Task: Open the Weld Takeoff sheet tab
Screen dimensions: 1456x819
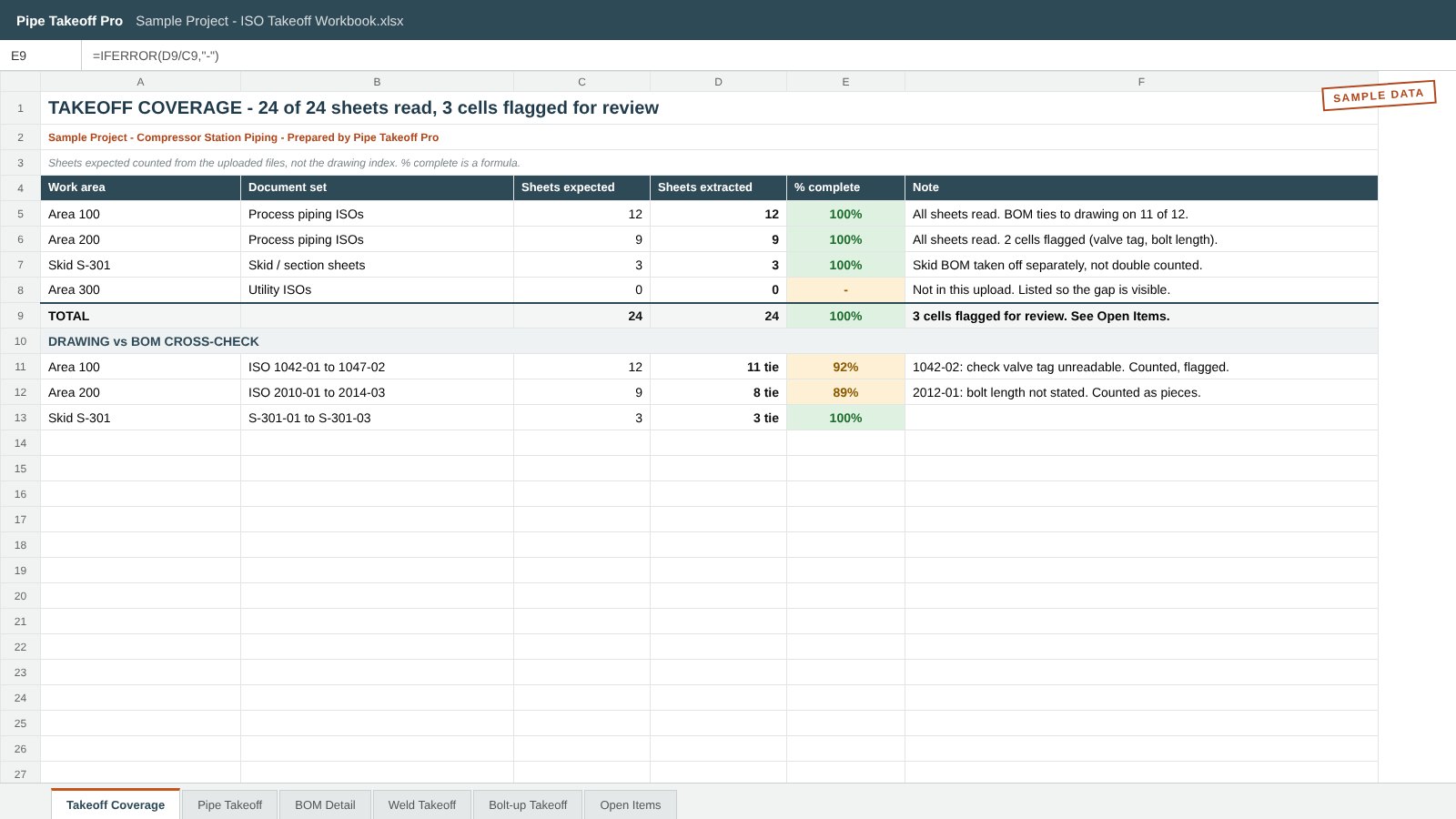Action: [x=422, y=804]
